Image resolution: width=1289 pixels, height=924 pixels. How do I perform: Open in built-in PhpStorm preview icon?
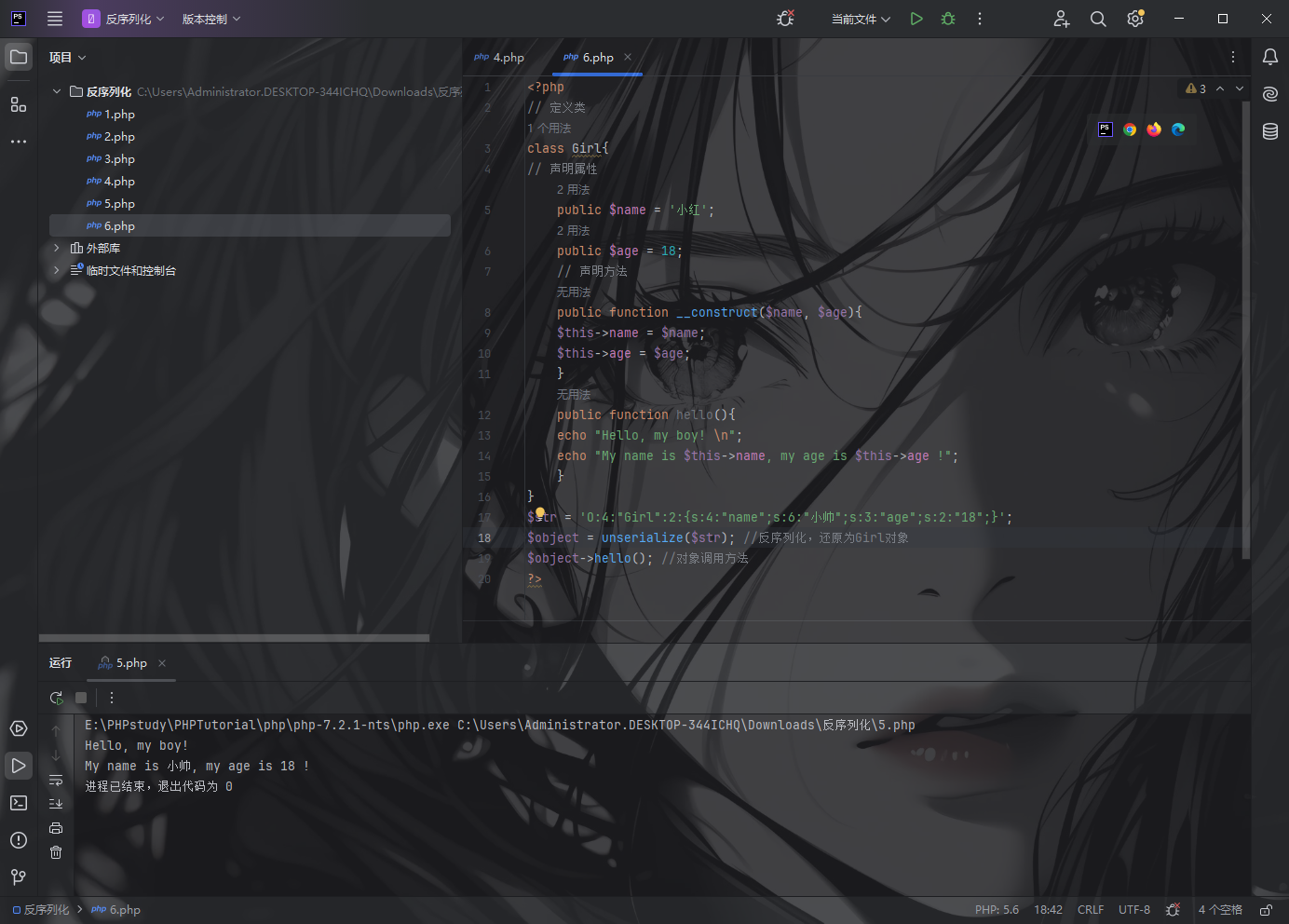coord(1106,129)
